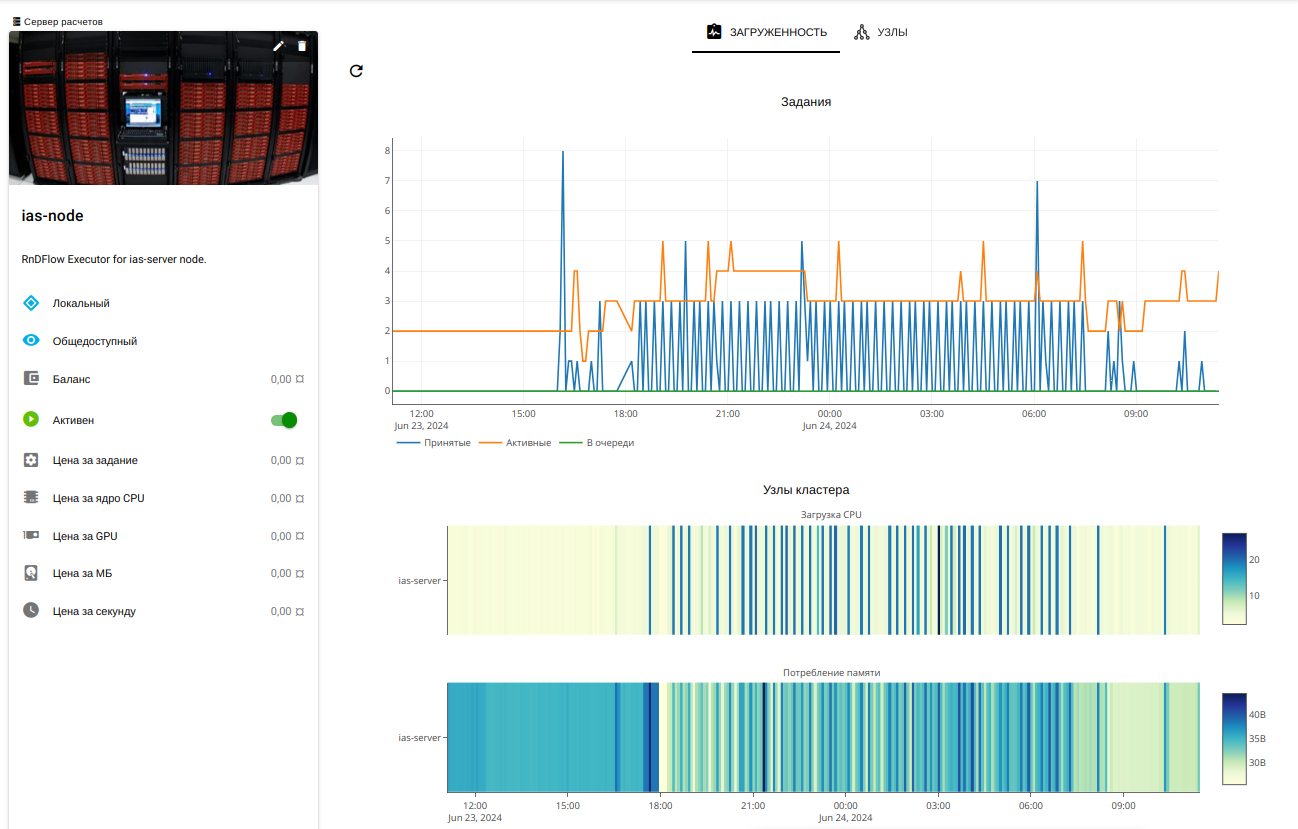Click the Сервер расчетов header label
Screen dimensions: 1298x829
[63, 21]
